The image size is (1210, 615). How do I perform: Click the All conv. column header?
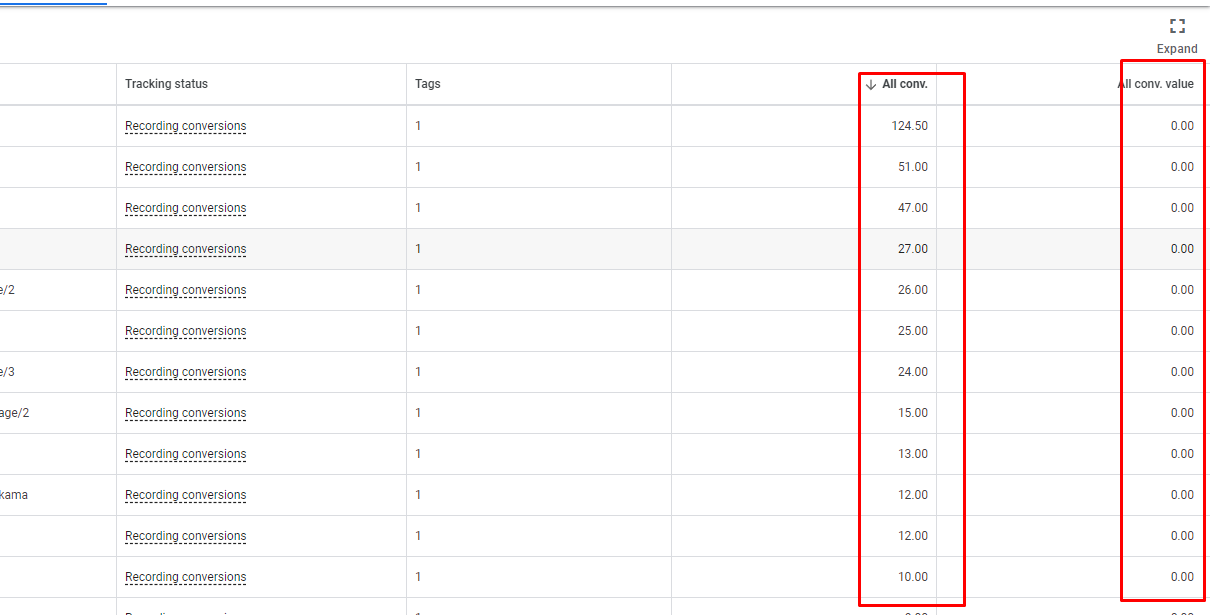(x=903, y=84)
